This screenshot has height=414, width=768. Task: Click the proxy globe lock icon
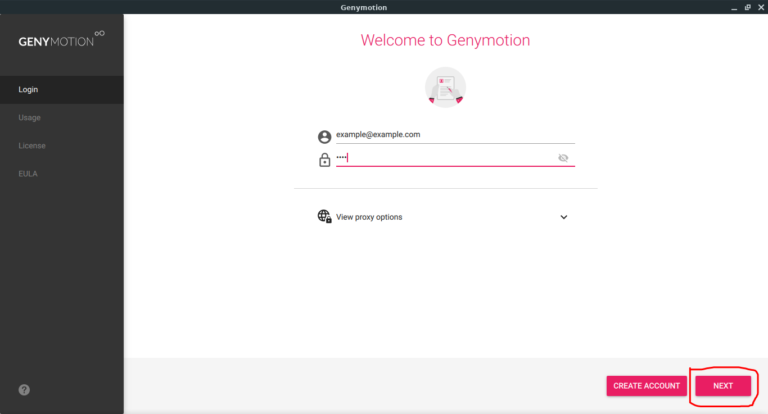point(324,216)
